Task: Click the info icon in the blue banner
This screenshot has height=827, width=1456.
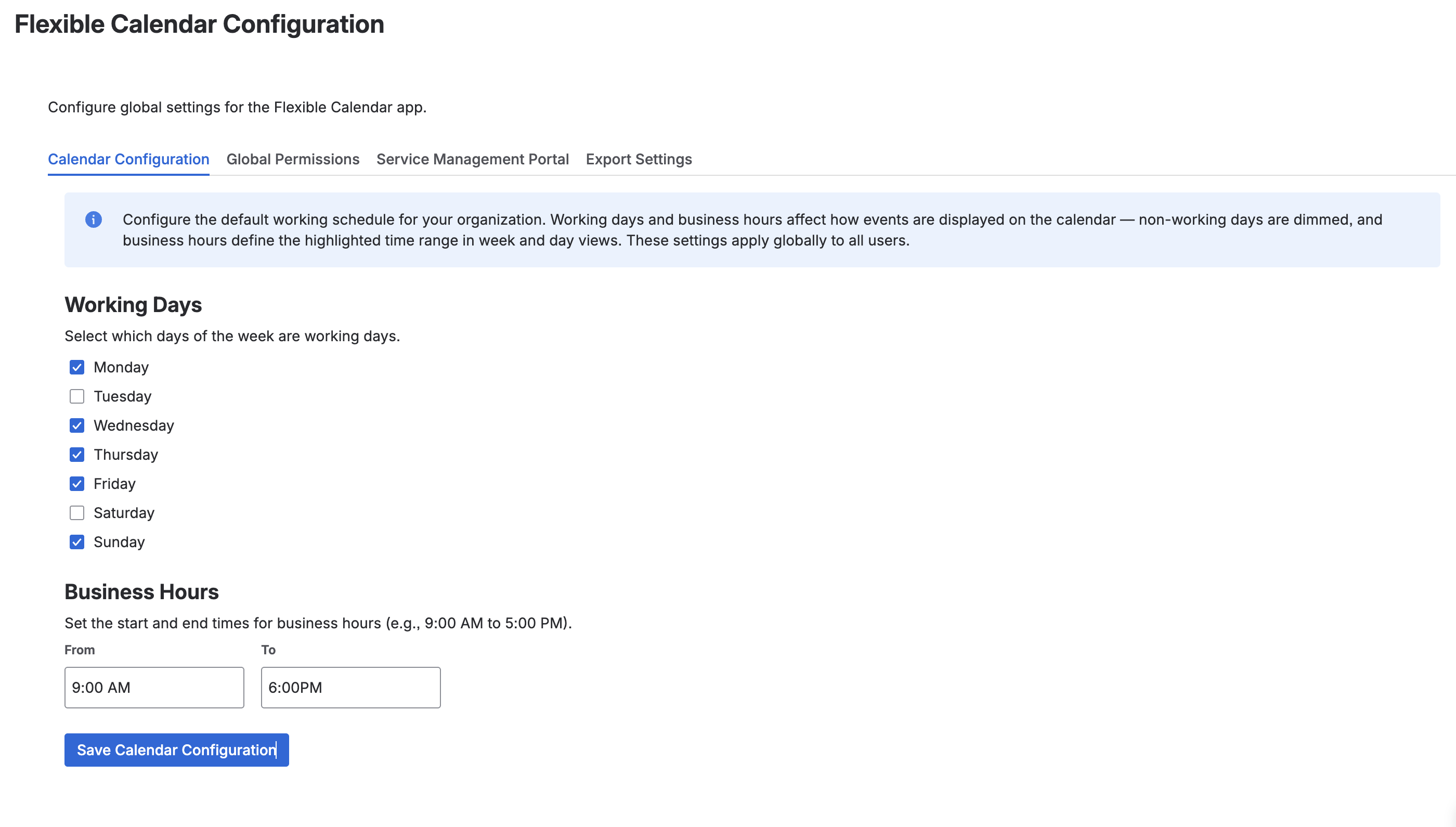Action: tap(94, 220)
